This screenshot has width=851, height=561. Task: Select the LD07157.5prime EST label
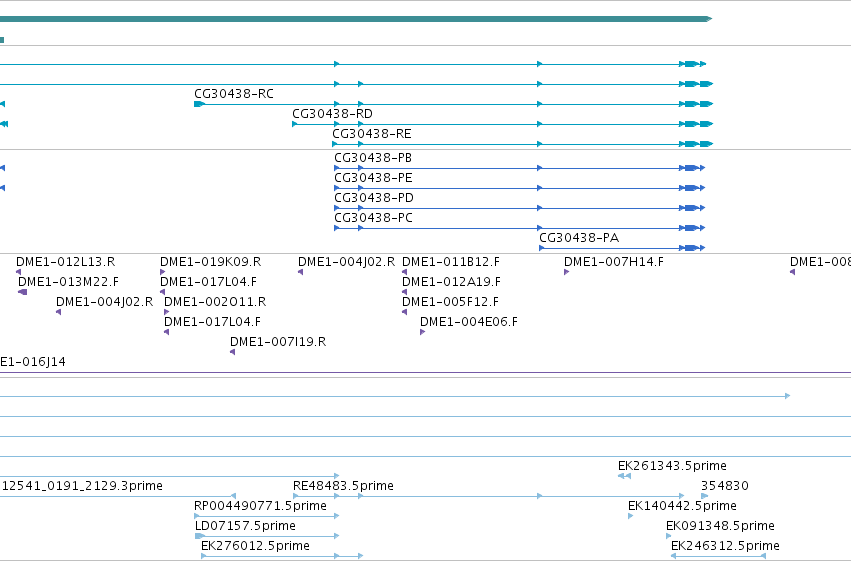[245, 526]
